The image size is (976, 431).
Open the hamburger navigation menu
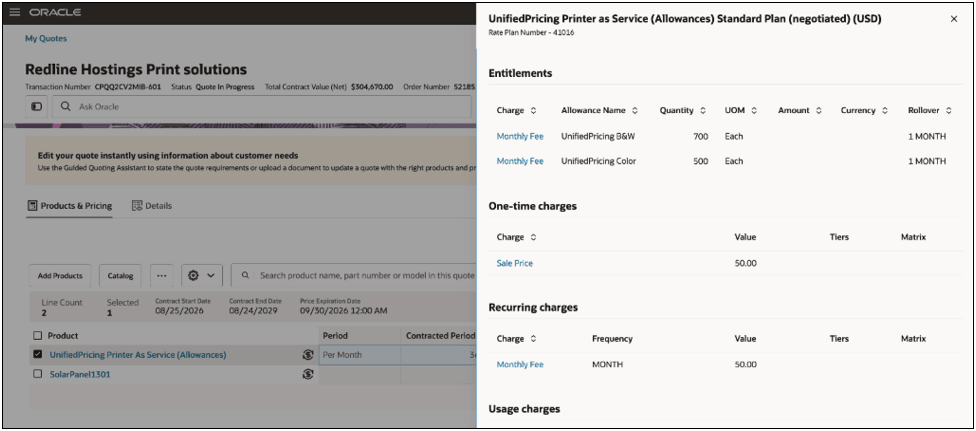(x=15, y=12)
